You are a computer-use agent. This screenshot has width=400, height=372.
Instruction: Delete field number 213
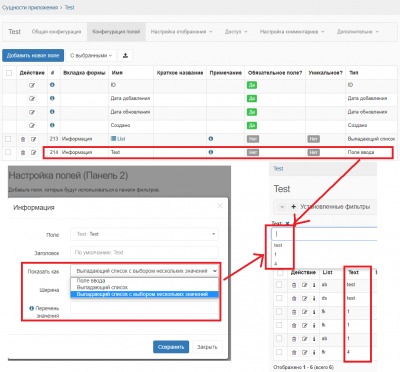click(x=23, y=139)
